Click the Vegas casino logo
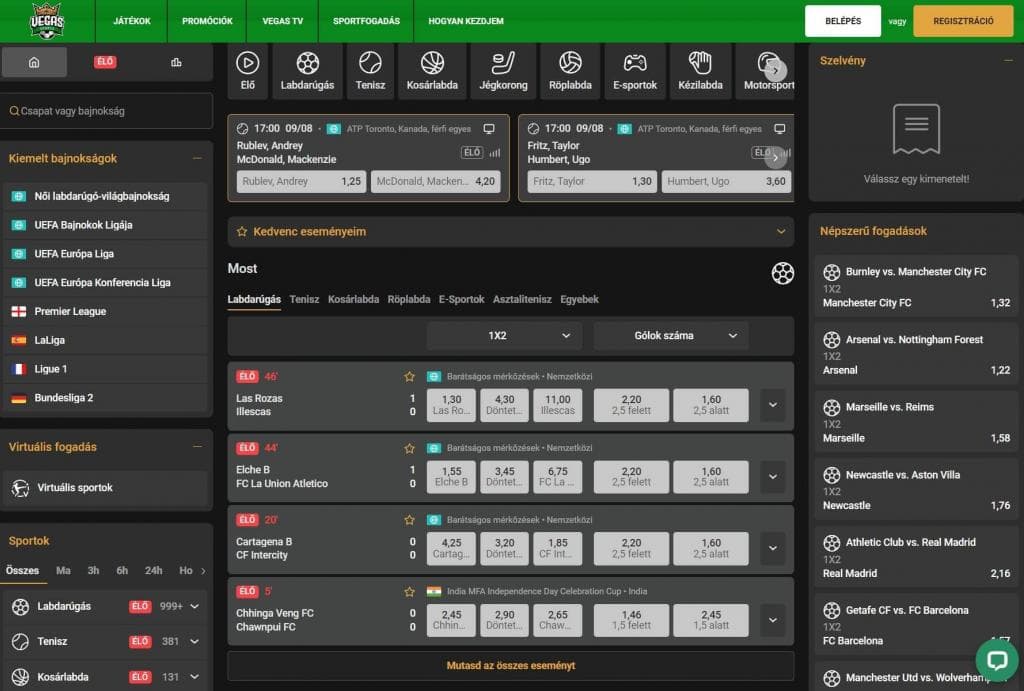The image size is (1024, 691). 47,21
